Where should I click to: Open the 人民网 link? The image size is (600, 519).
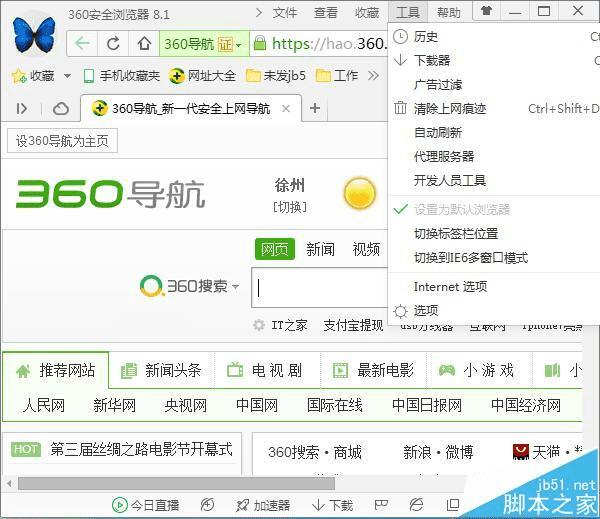click(44, 405)
